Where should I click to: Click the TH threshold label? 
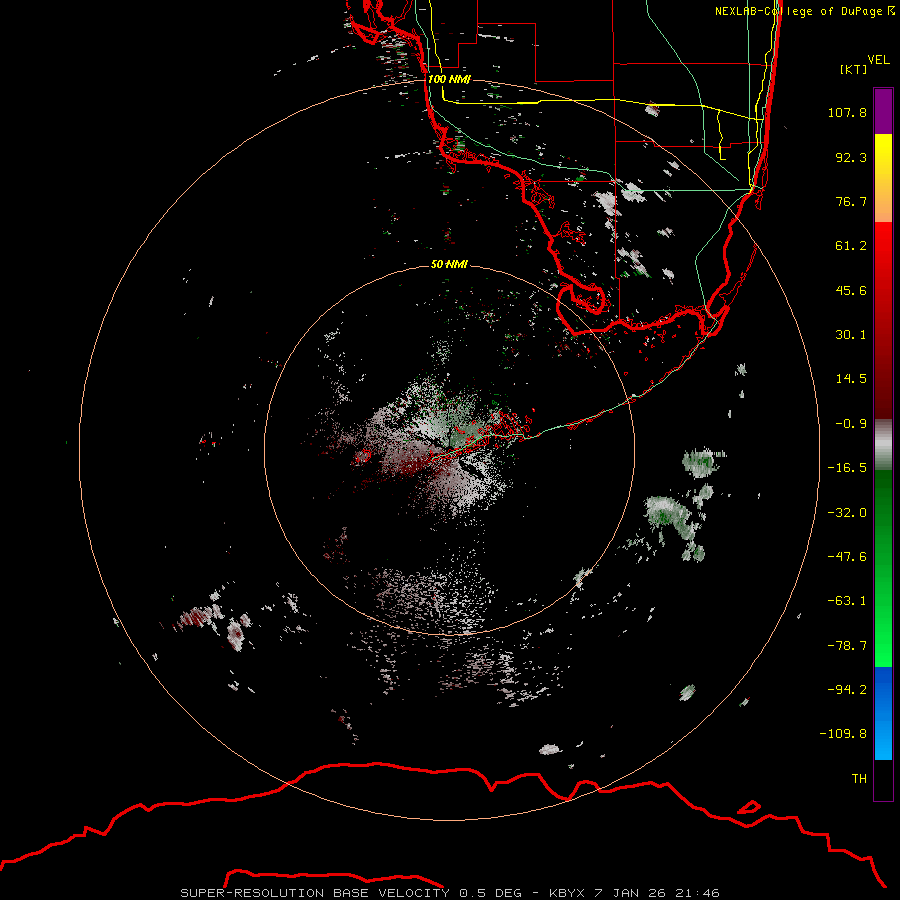859,779
